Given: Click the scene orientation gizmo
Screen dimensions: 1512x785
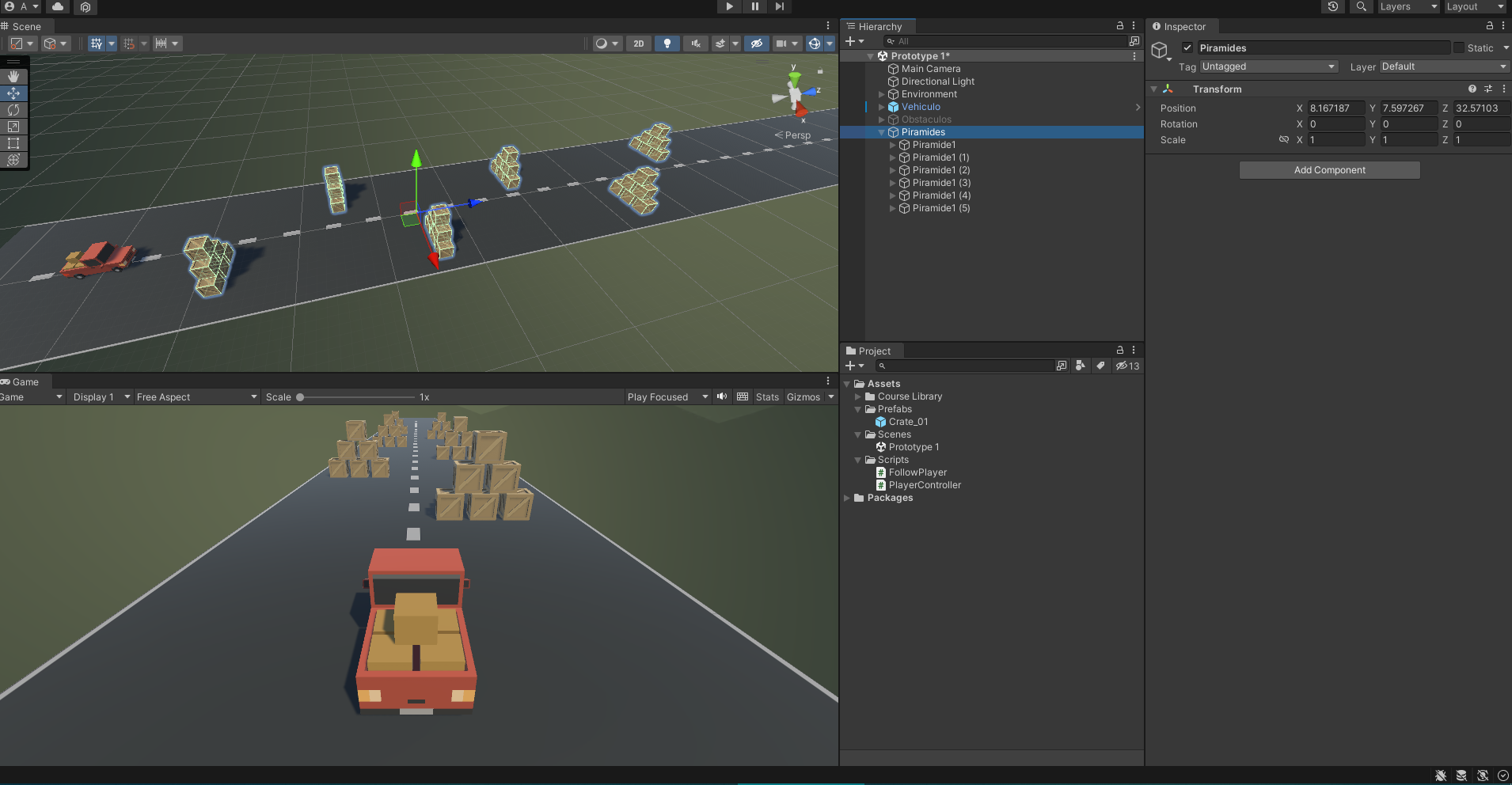Looking at the screenshot, I should (795, 95).
